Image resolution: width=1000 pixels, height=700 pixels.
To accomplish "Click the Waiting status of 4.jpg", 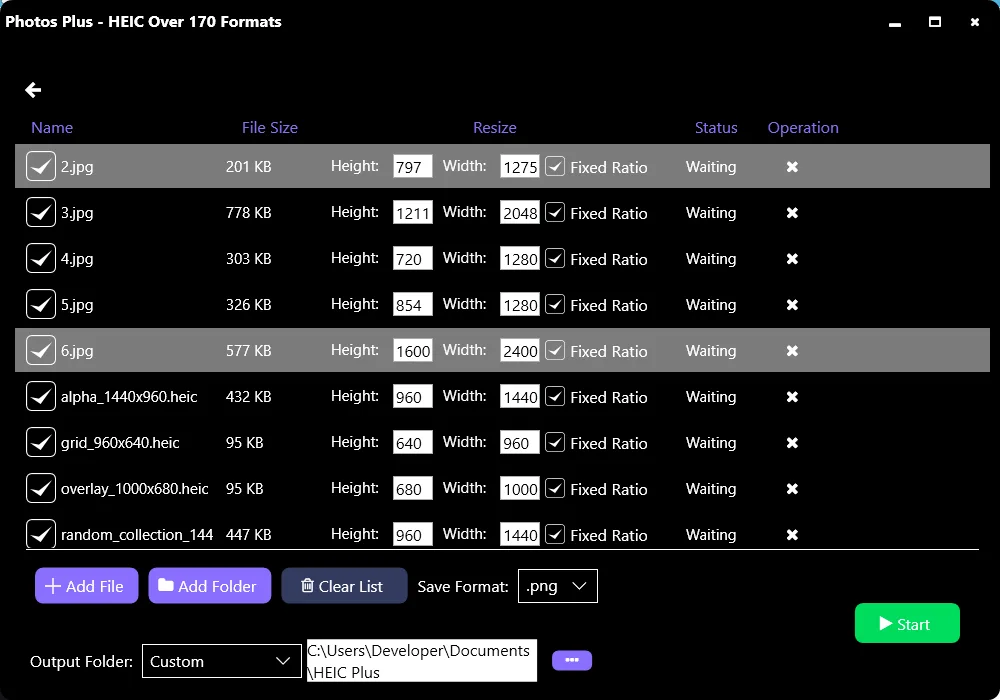I will (x=711, y=258).
